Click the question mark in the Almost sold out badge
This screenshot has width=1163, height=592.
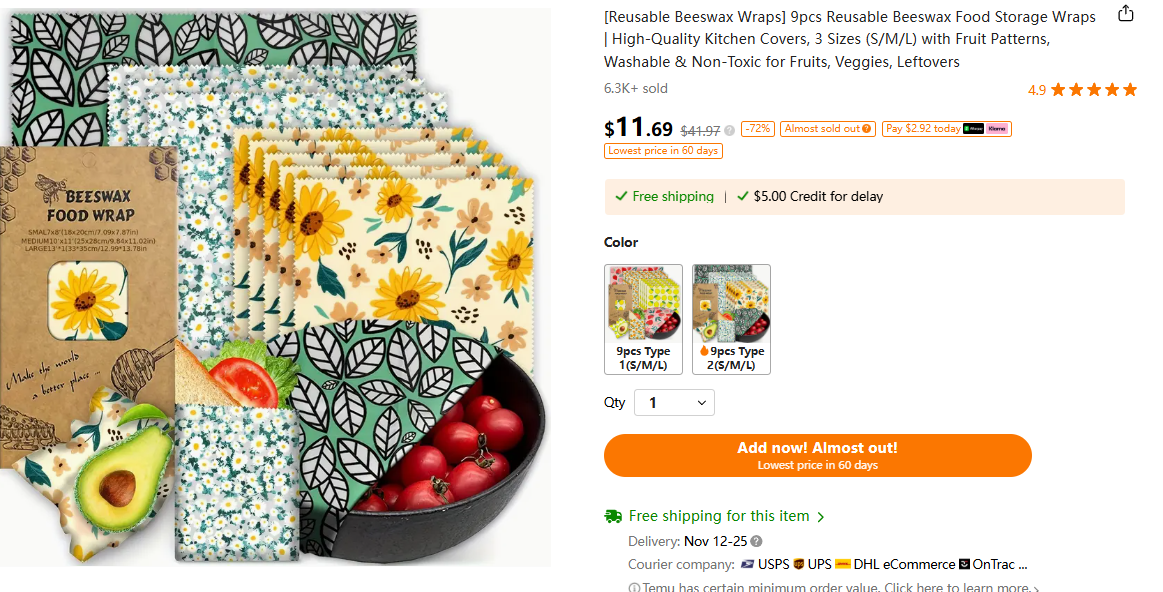(866, 128)
